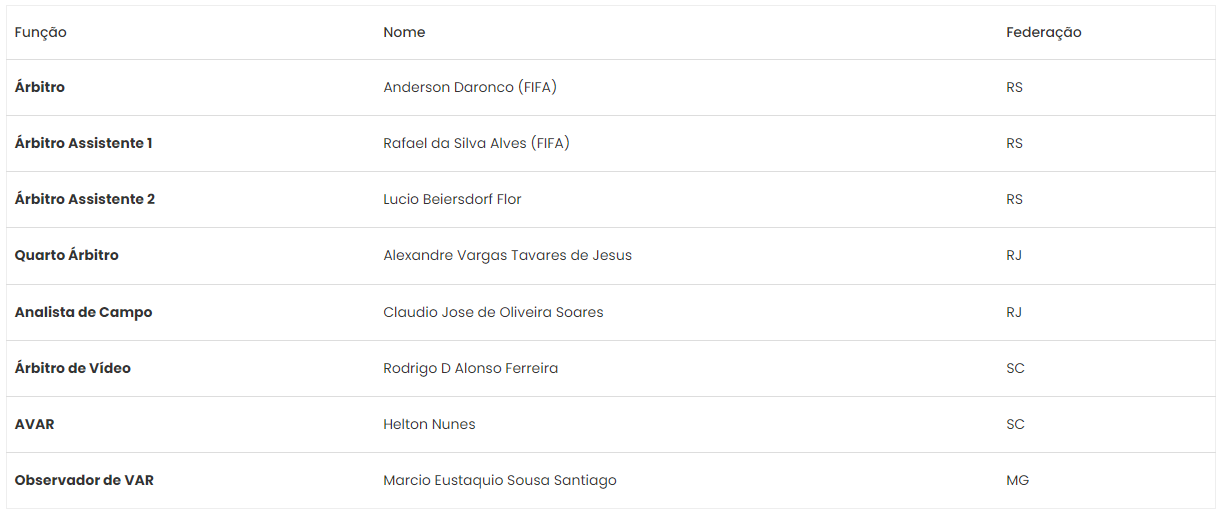Select Árbitro Assistente 2 label

click(84, 199)
